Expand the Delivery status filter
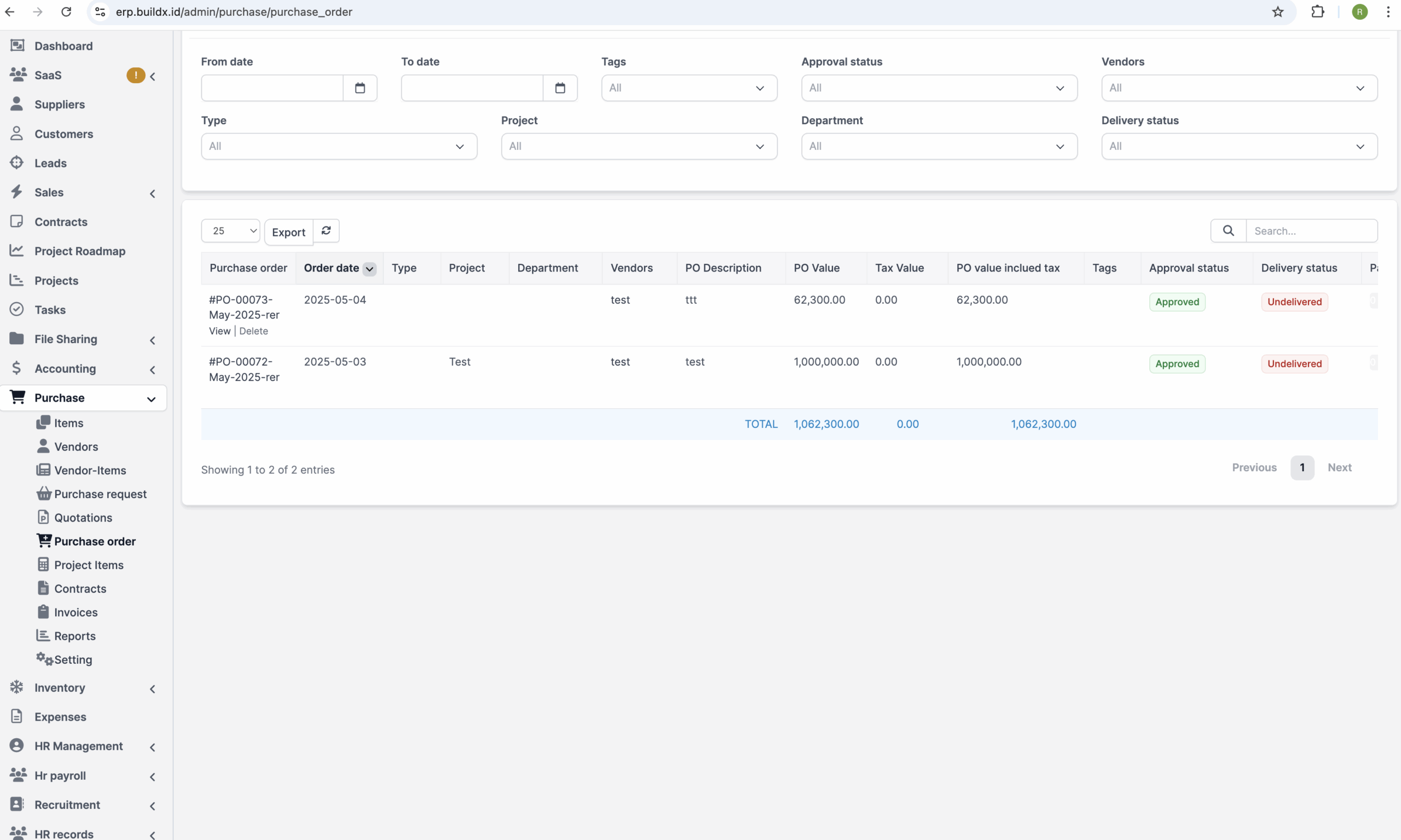The height and width of the screenshot is (840, 1401). coord(1238,146)
